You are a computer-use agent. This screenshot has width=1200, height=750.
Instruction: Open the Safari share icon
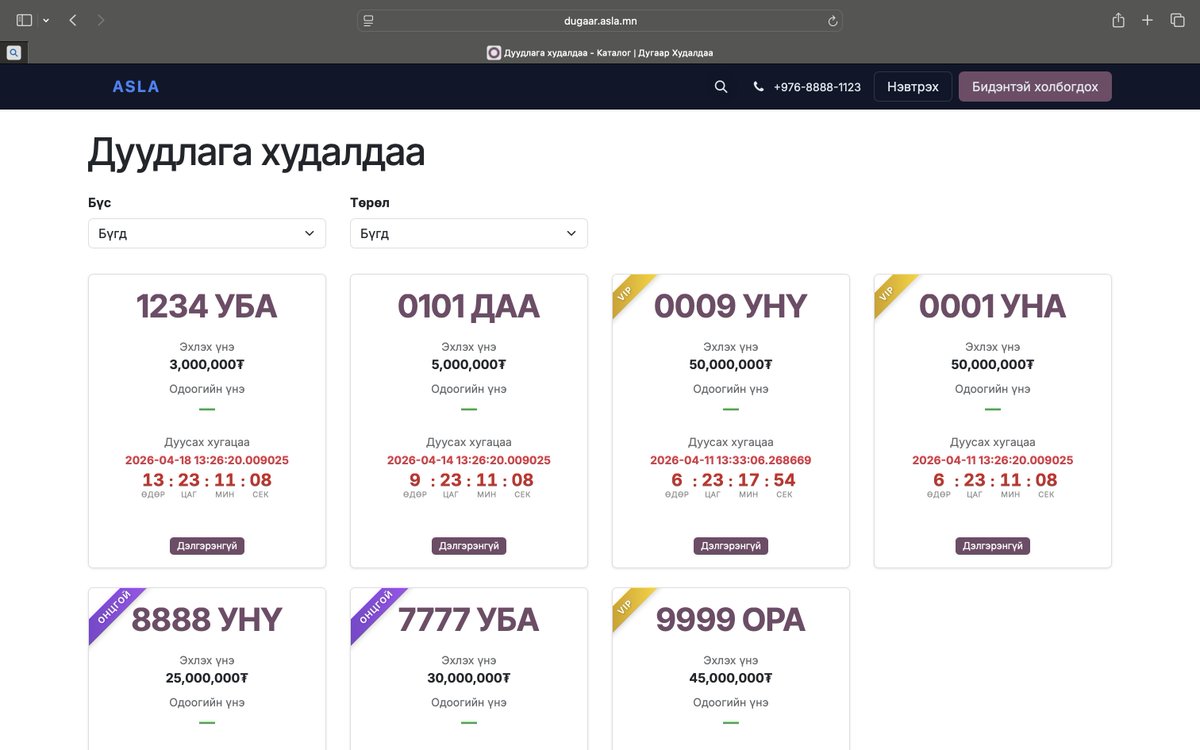pyautogui.click(x=1119, y=20)
